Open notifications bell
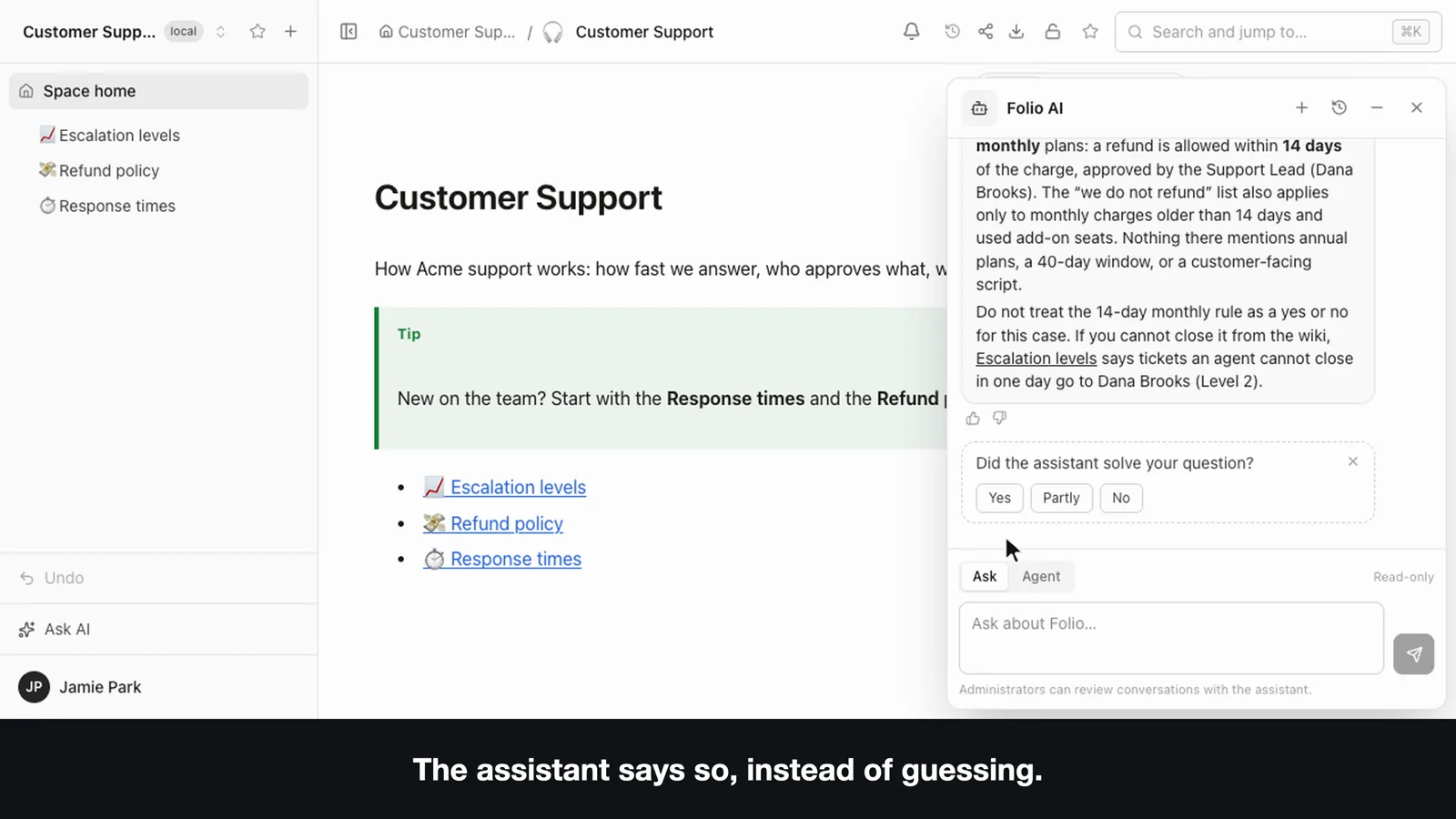 point(911,32)
